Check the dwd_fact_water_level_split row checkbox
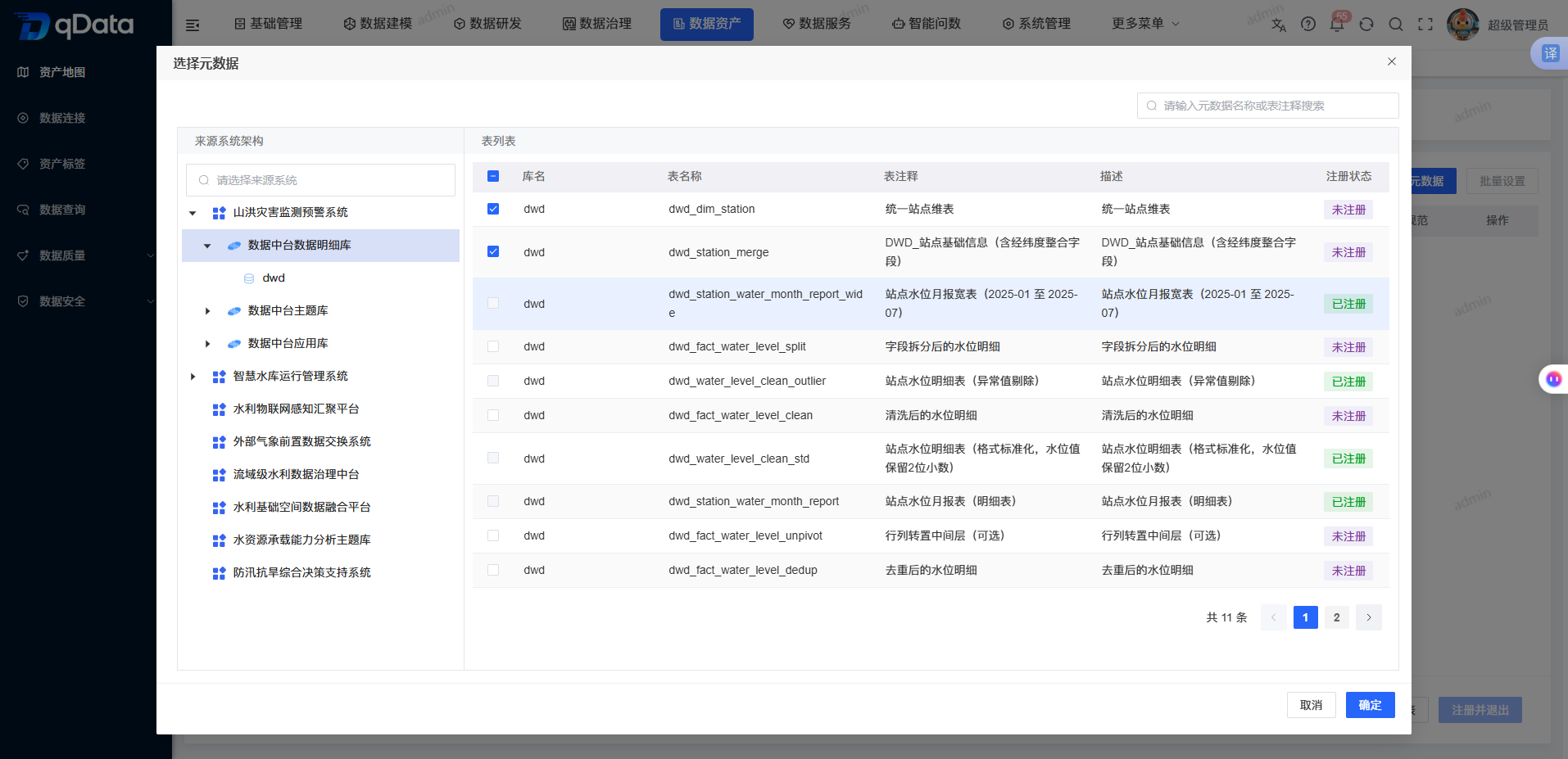 (x=493, y=346)
